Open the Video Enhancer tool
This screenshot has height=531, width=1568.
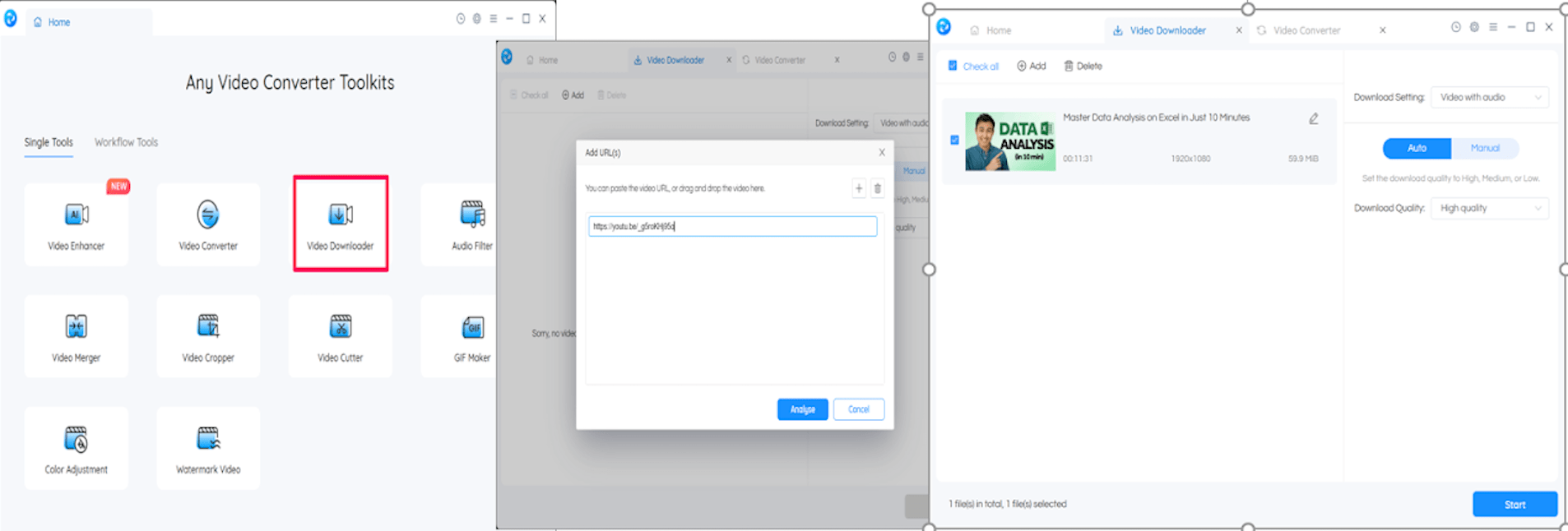(x=77, y=224)
